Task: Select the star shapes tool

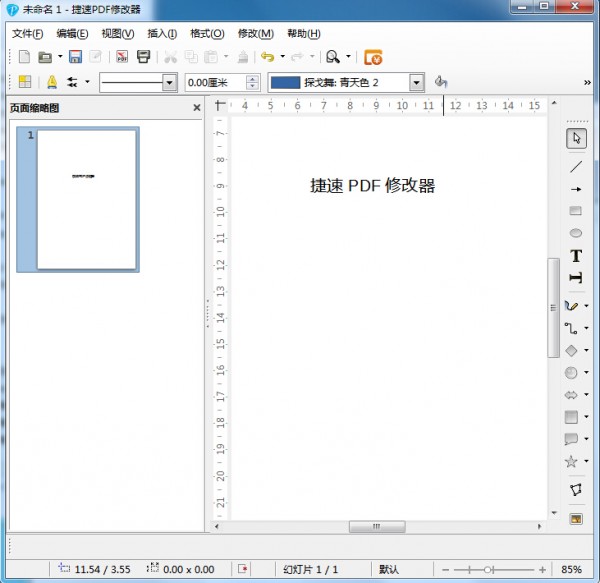Action: (571, 461)
